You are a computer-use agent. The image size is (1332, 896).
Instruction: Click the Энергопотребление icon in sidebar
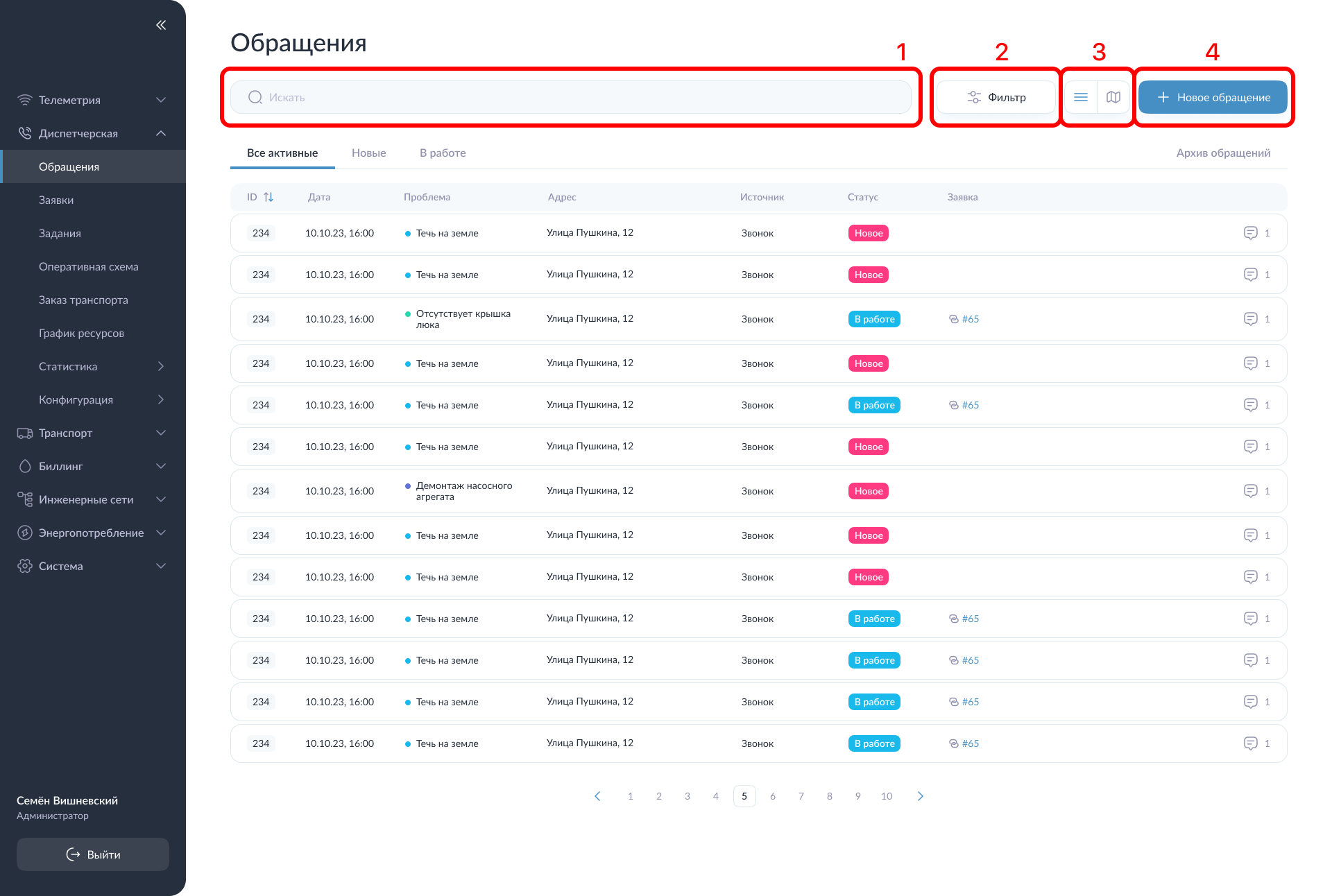tap(25, 533)
